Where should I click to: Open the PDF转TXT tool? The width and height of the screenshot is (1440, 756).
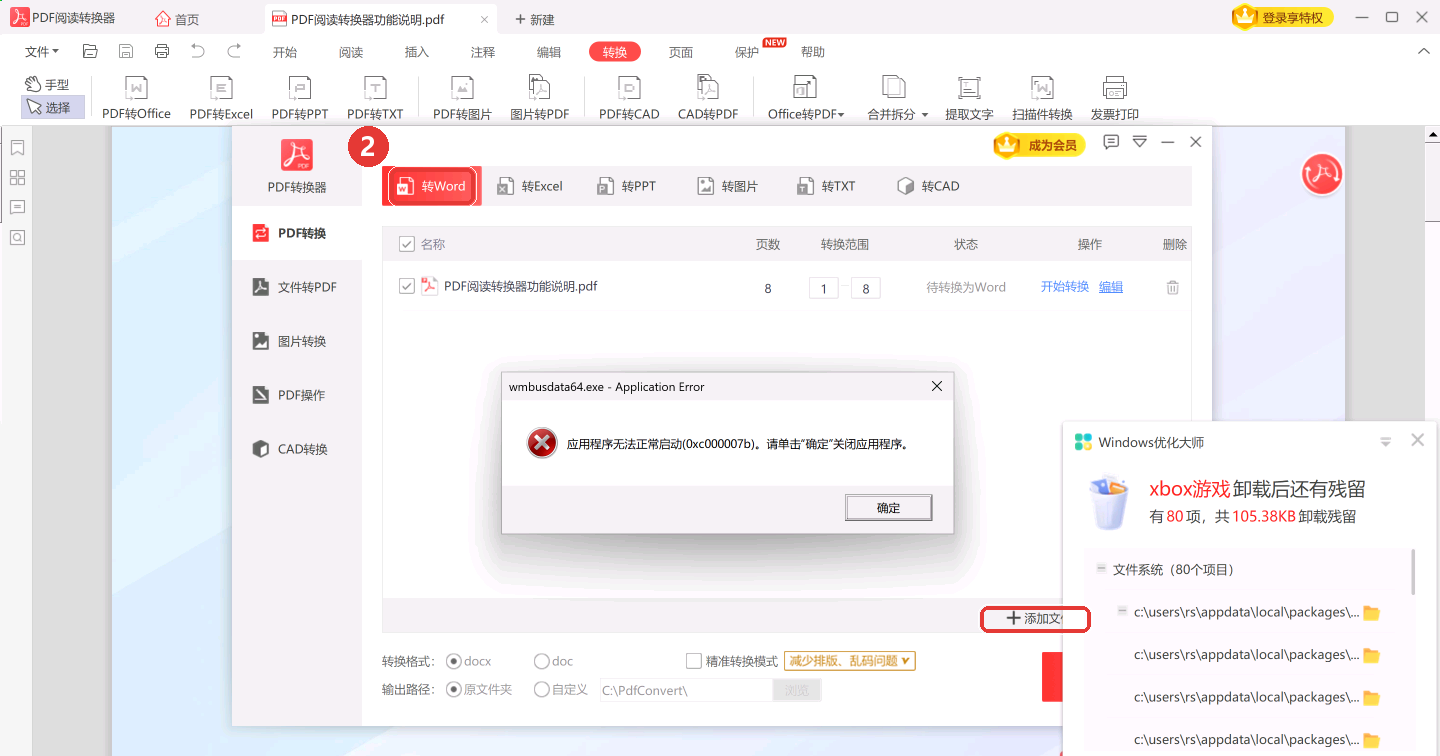(x=375, y=98)
